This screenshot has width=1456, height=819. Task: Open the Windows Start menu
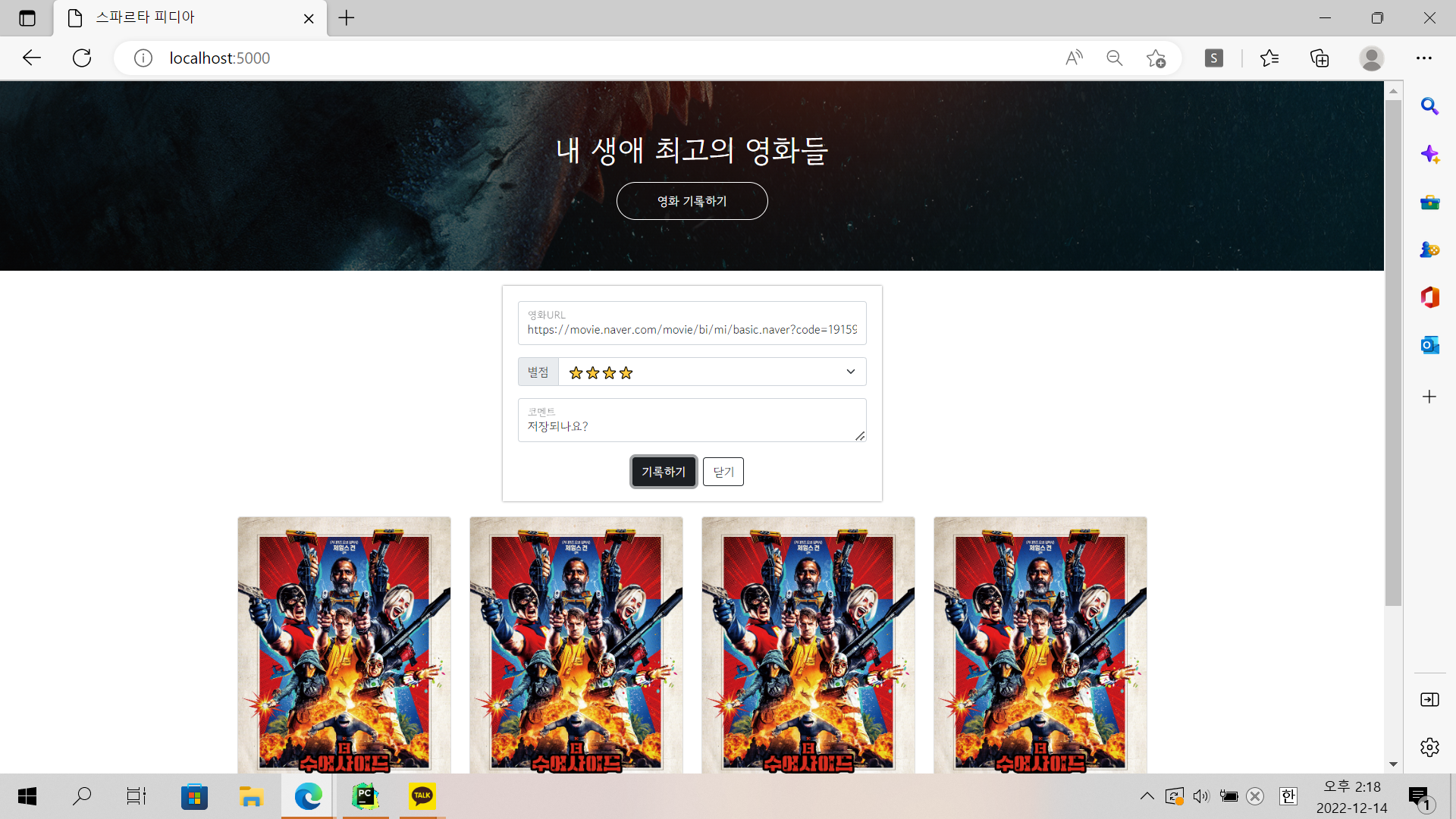pyautogui.click(x=27, y=796)
